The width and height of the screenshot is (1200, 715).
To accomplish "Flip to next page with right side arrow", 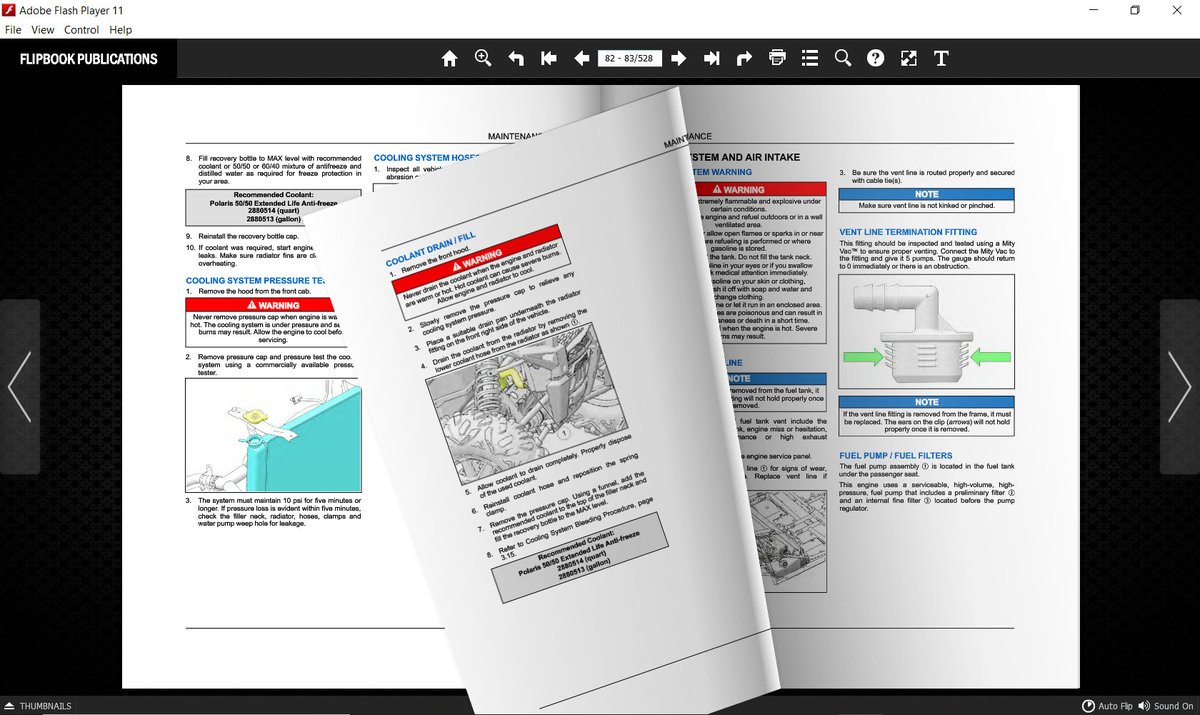I will click(x=1180, y=387).
